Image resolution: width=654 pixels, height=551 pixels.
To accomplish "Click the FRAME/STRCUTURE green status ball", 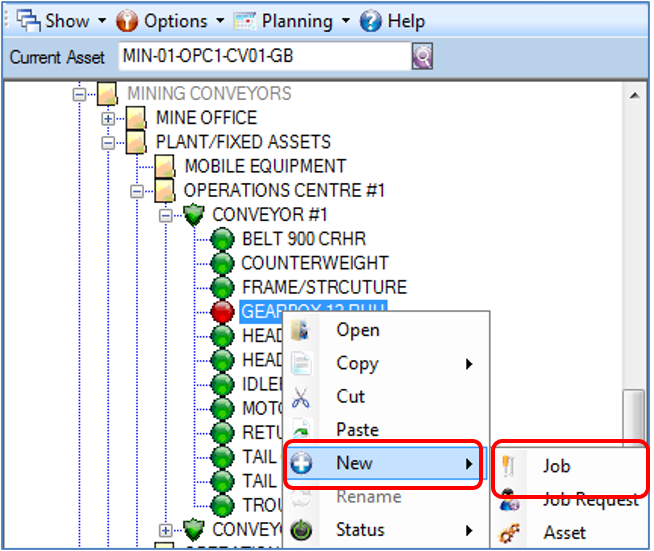I will (x=222, y=288).
